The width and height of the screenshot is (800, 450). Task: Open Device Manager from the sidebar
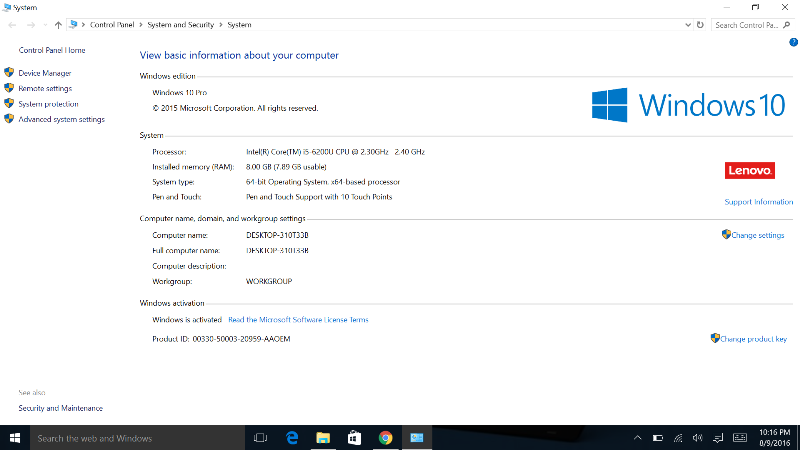pyautogui.click(x=44, y=73)
